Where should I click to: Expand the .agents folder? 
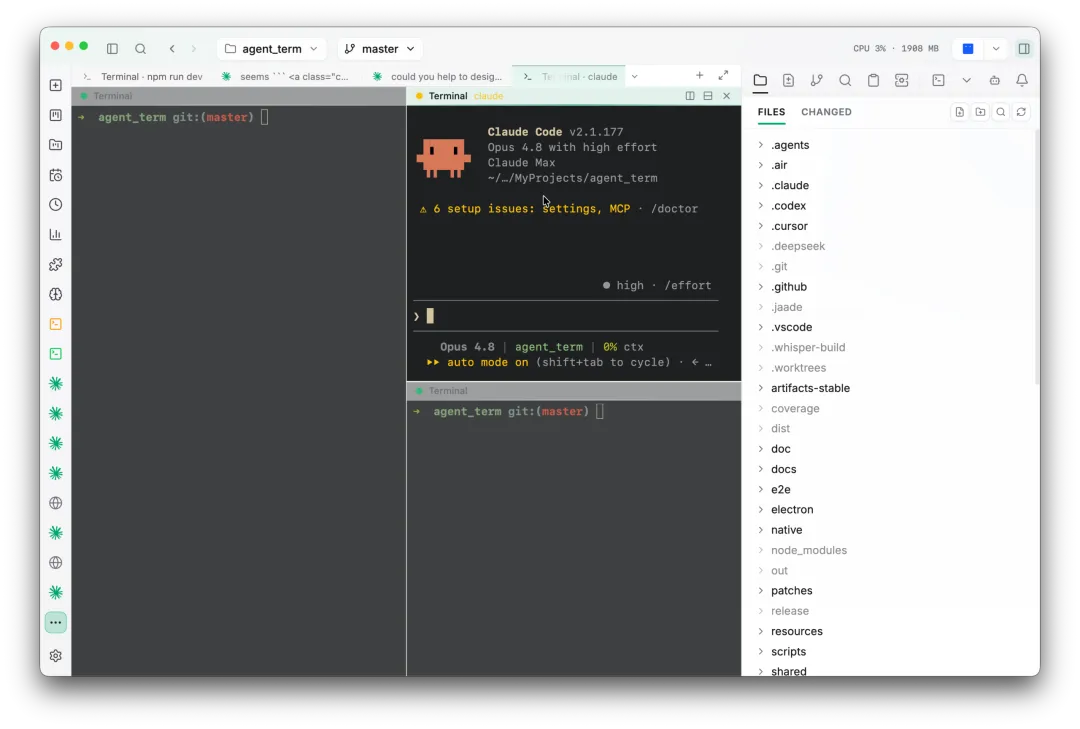760,145
